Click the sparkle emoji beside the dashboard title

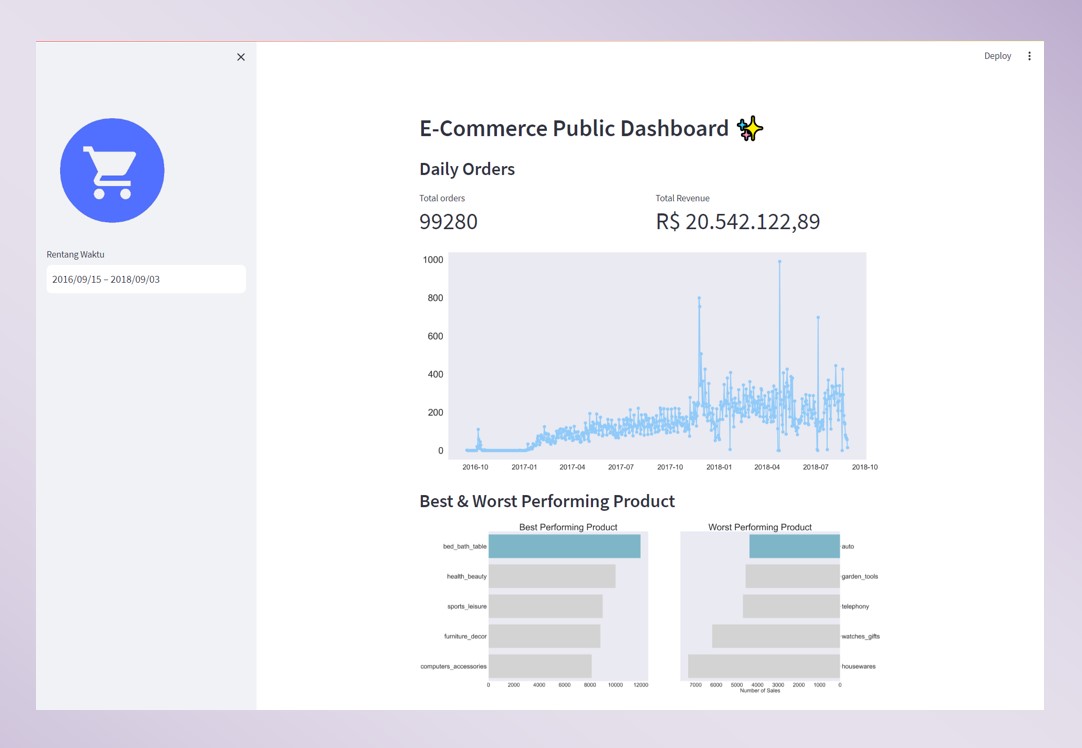point(750,128)
